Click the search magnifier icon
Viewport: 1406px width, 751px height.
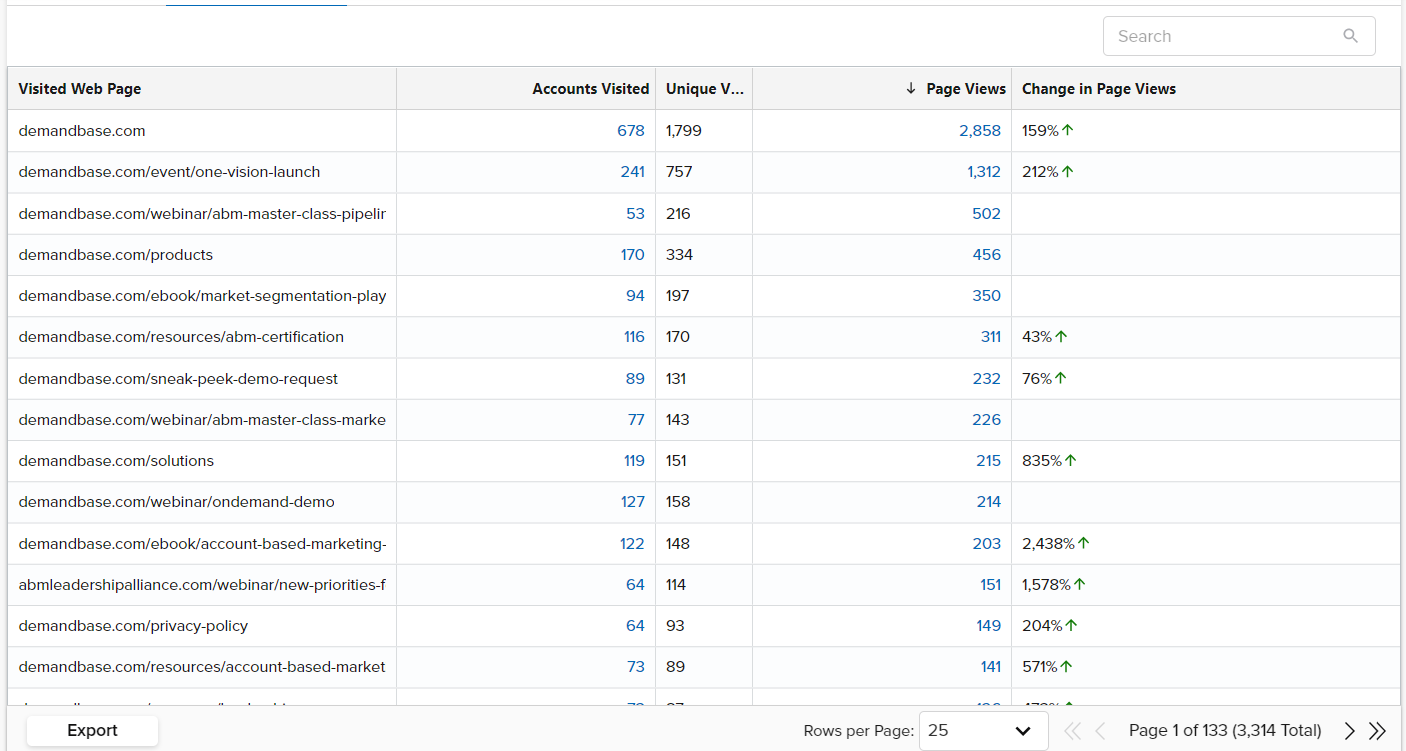point(1350,36)
